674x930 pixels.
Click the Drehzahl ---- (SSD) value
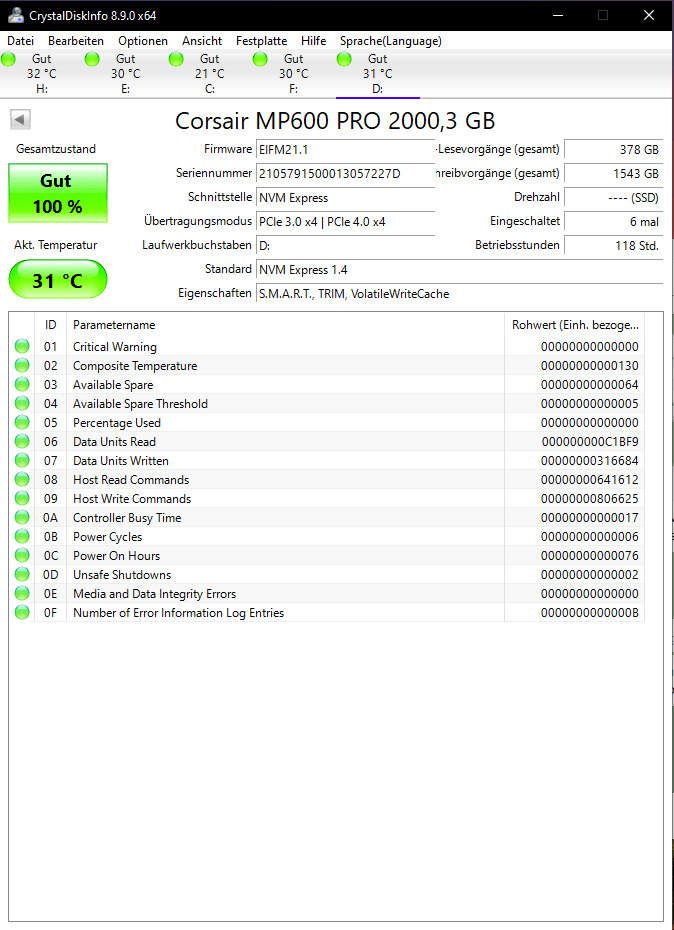[x=613, y=198]
